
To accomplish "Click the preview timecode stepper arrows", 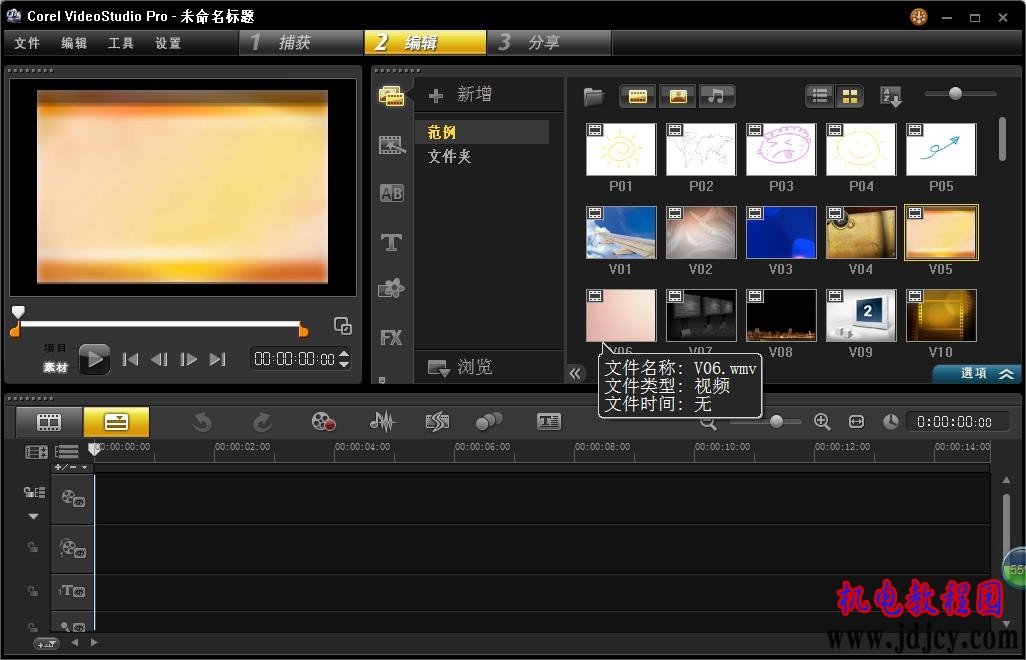I will tap(344, 358).
